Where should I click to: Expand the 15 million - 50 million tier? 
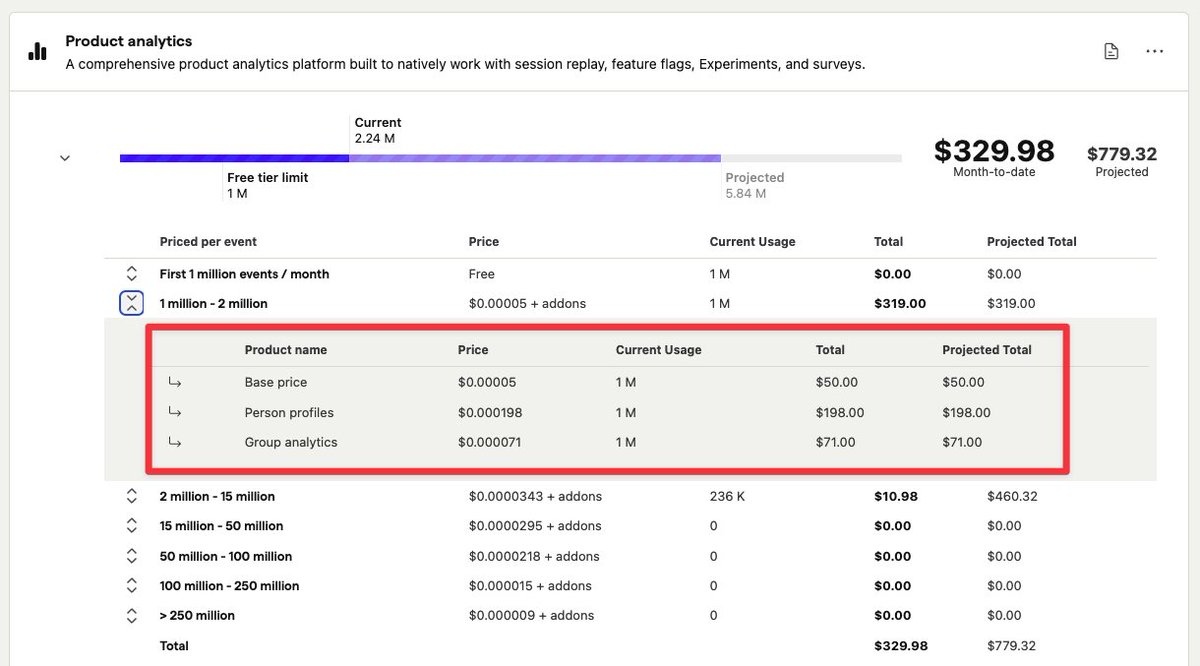131,526
